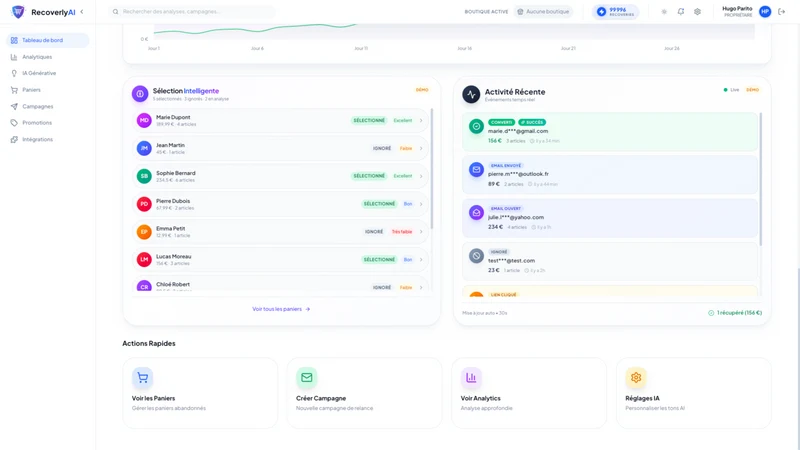Open Promotions in the sidebar

[x=47, y=123]
